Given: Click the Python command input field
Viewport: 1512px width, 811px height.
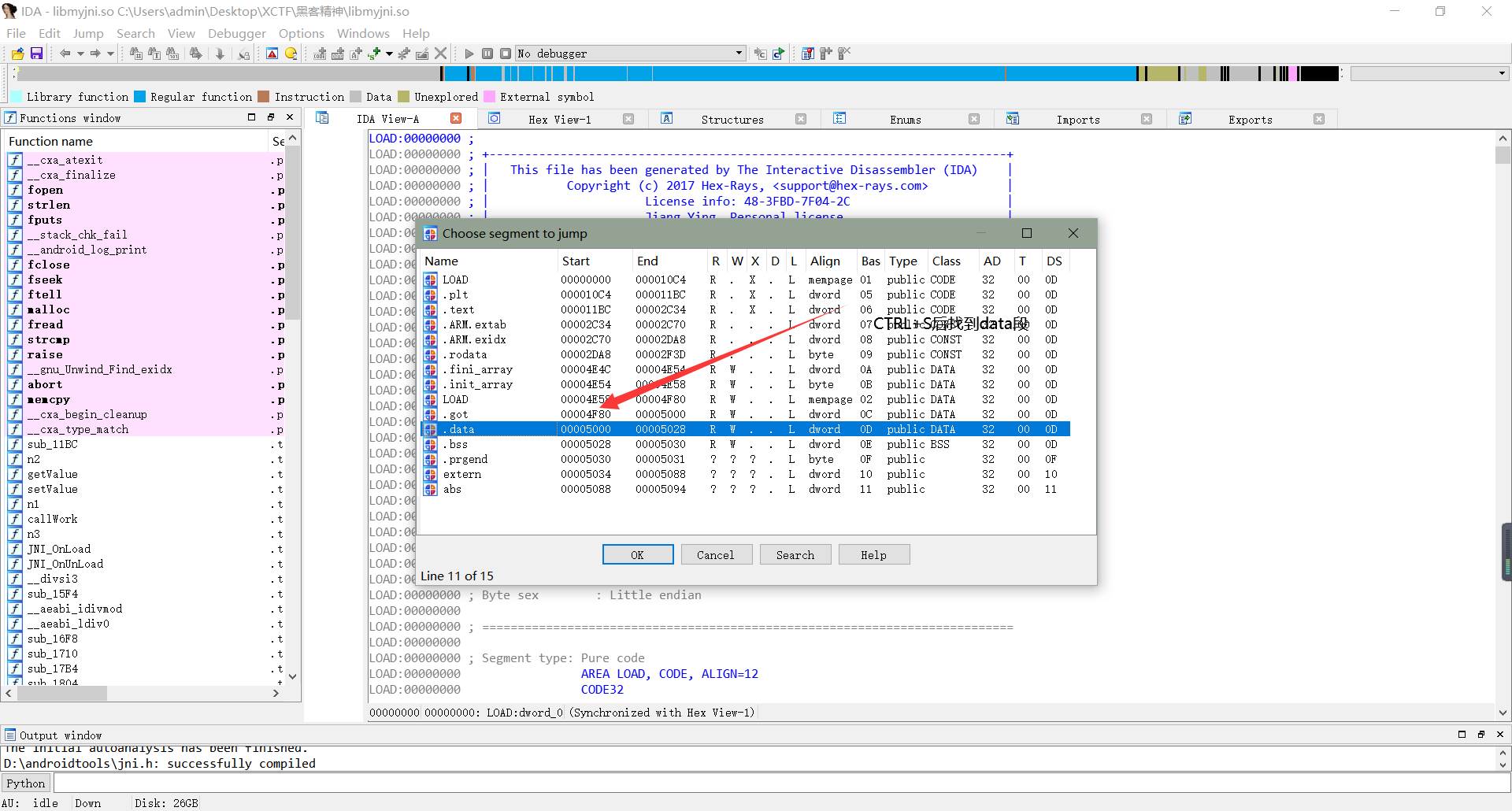Looking at the screenshot, I should pyautogui.click(x=780, y=783).
